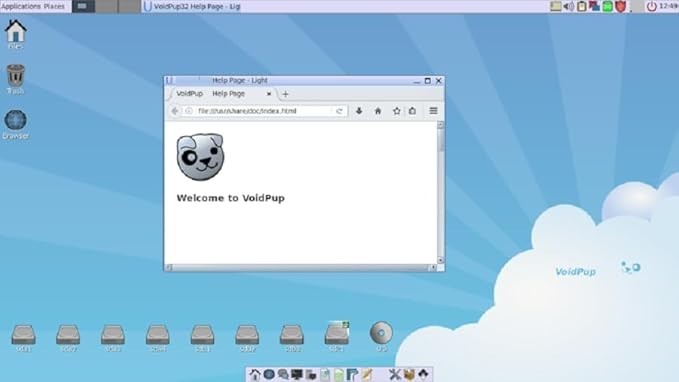This screenshot has height=382, width=679.
Task: Open the clipboard manager tray icon
Action: click(582, 6)
